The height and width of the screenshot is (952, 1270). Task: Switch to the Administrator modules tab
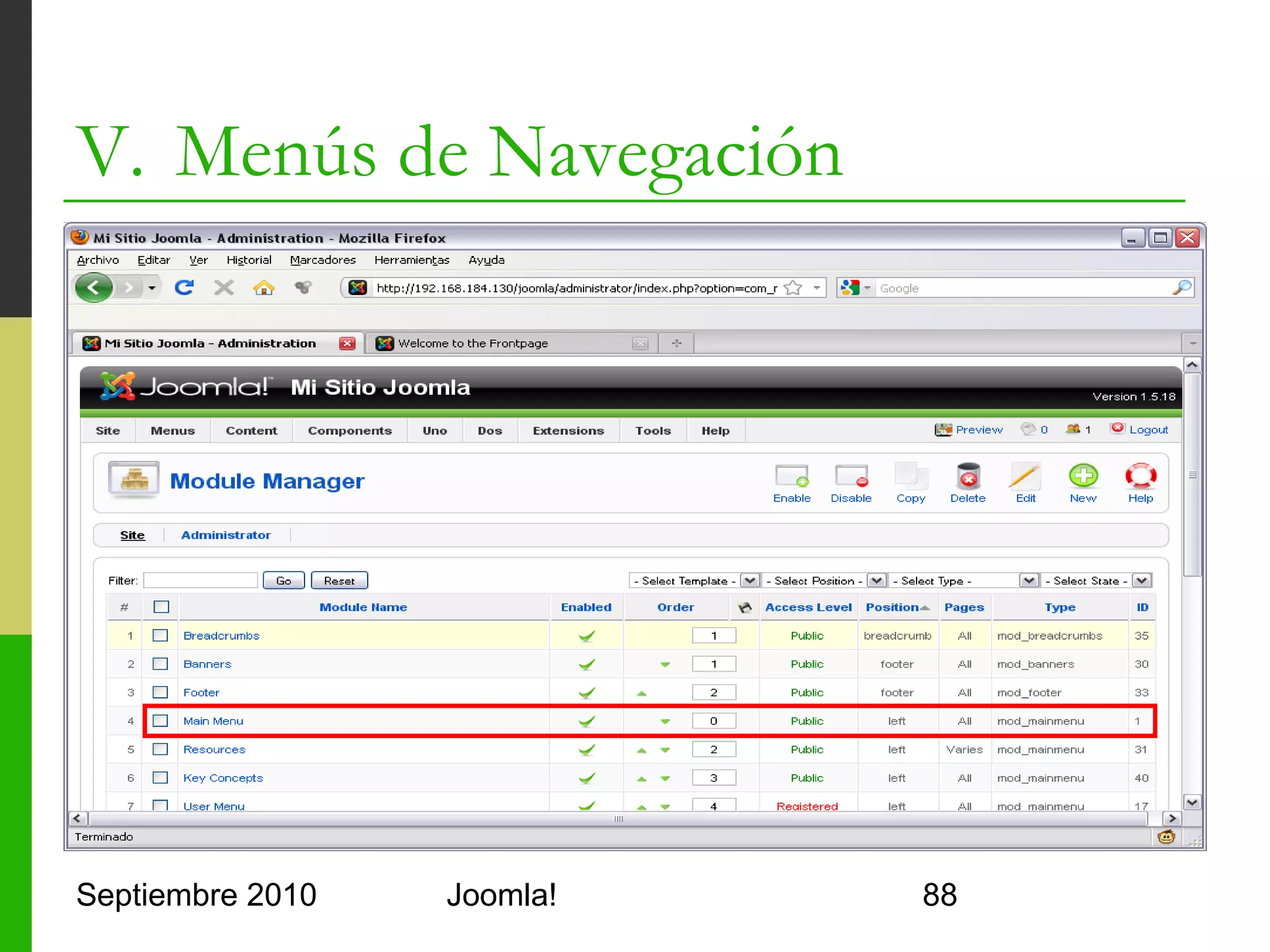[226, 535]
